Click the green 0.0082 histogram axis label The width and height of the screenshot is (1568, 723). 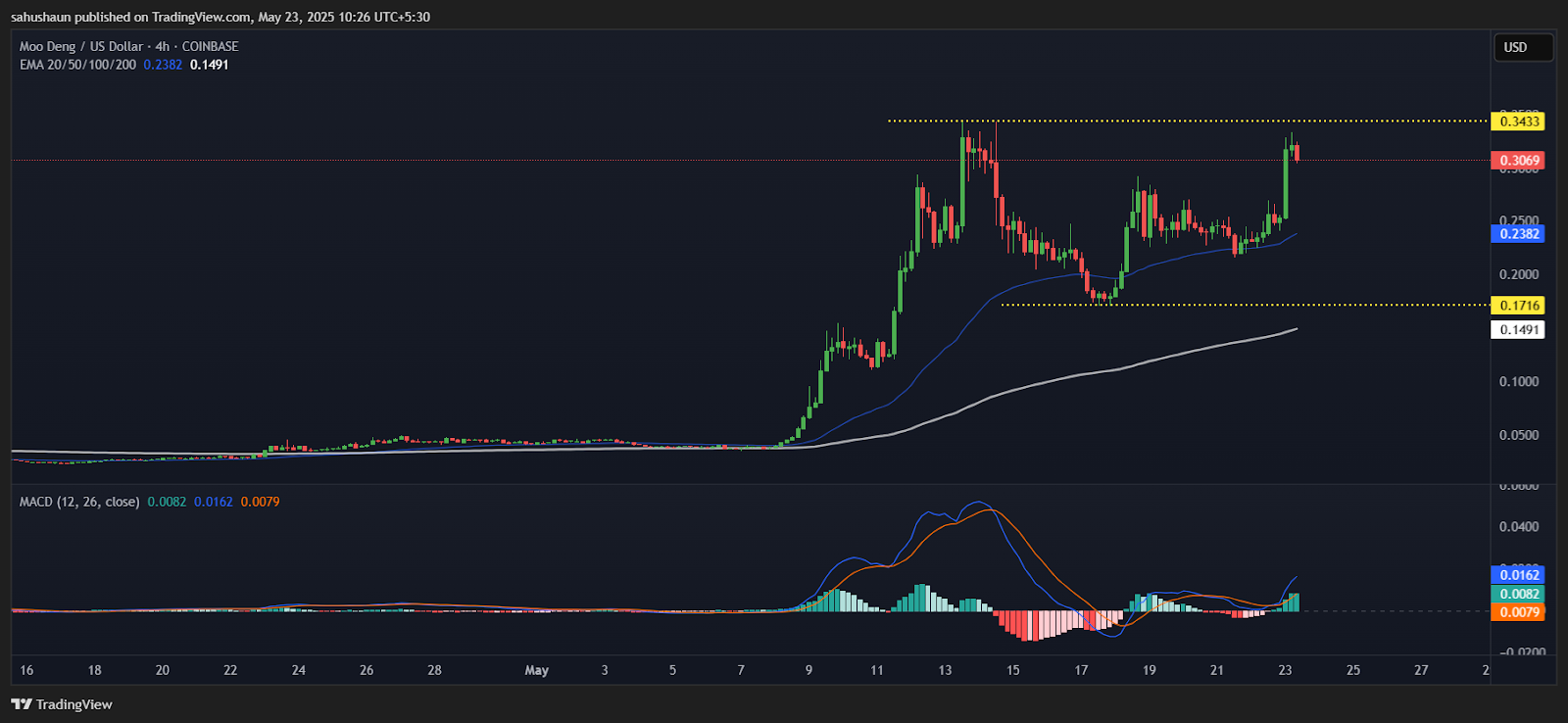1518,594
